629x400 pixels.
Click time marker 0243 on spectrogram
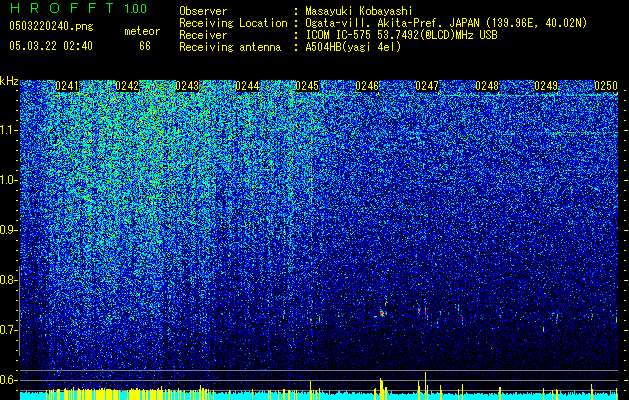tap(187, 86)
